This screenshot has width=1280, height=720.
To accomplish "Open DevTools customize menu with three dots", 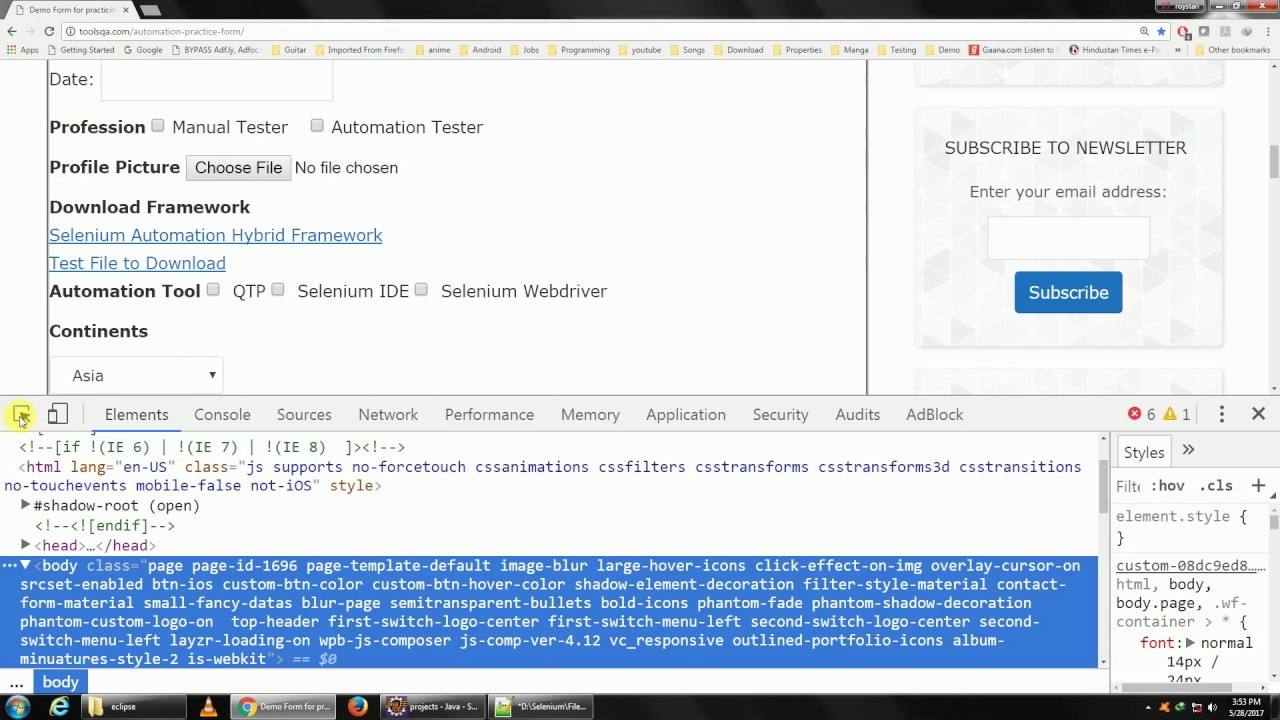I will pyautogui.click(x=1221, y=414).
